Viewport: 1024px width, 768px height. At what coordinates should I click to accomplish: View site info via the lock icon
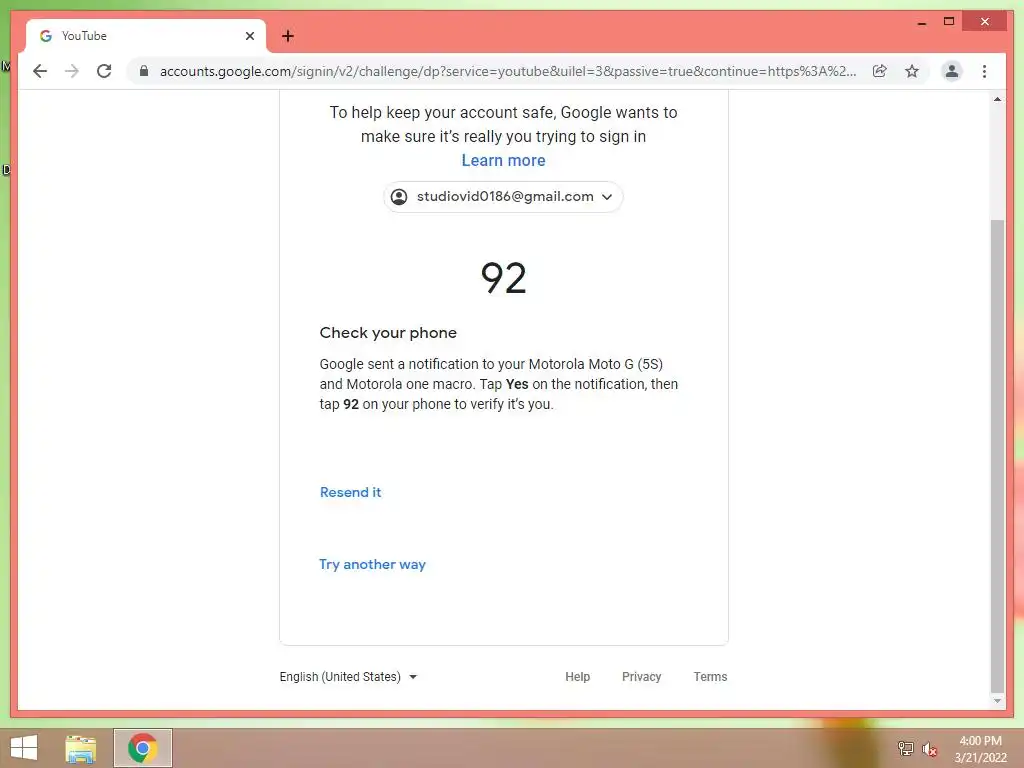pyautogui.click(x=144, y=71)
